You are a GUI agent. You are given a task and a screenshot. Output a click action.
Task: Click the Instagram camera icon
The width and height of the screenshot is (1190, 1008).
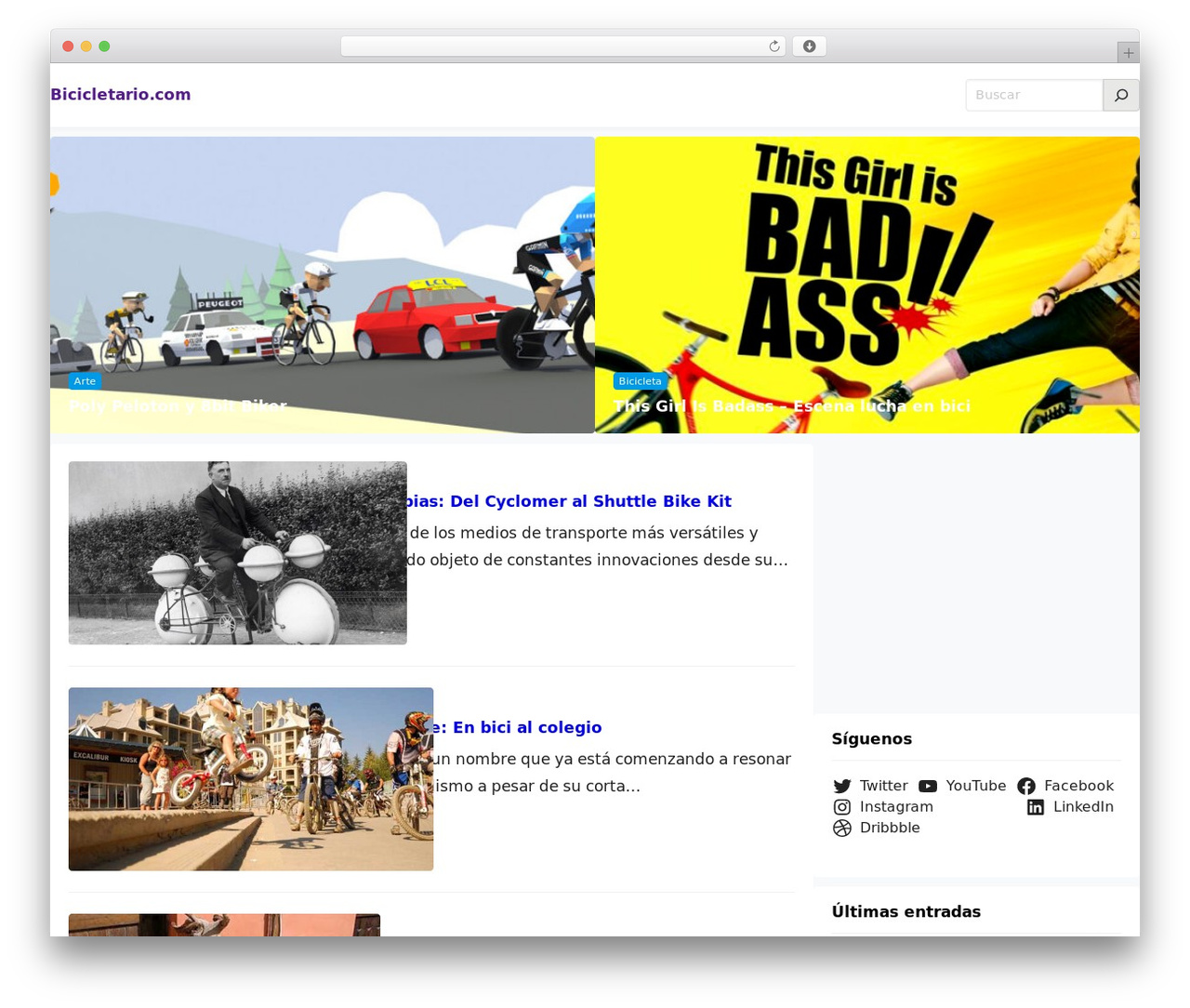tap(842, 807)
